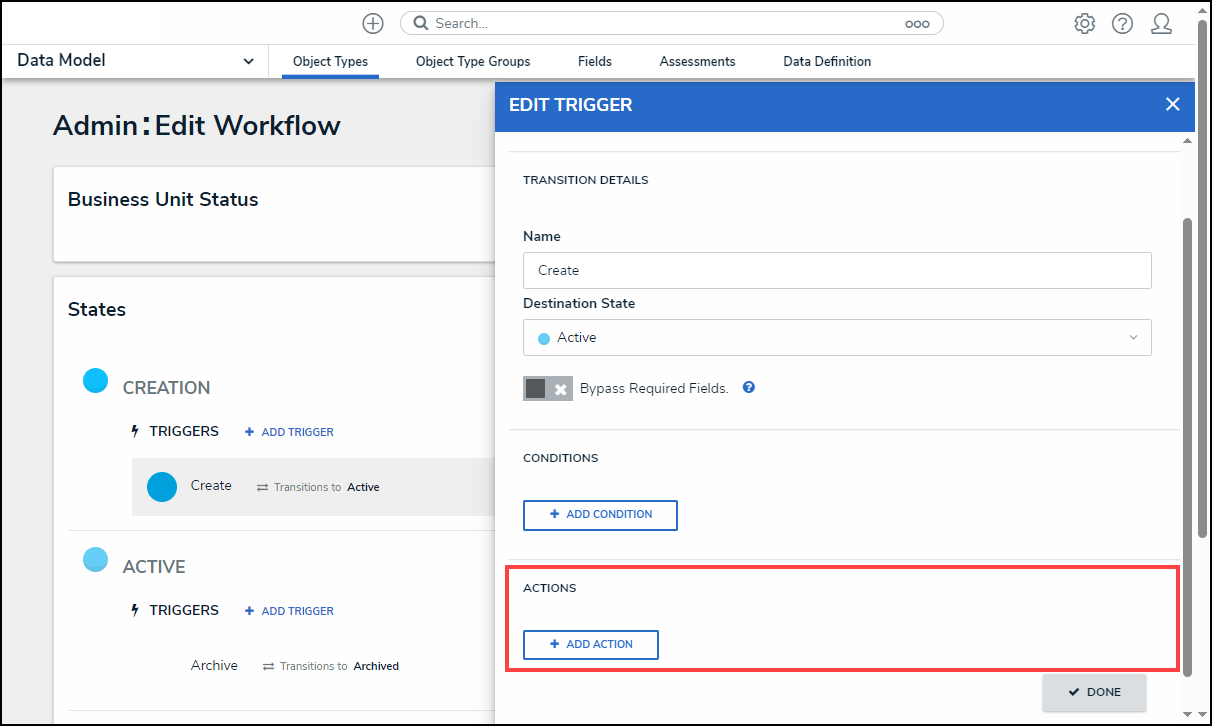Click the Add Action button
The image size is (1212, 726).
coord(590,645)
